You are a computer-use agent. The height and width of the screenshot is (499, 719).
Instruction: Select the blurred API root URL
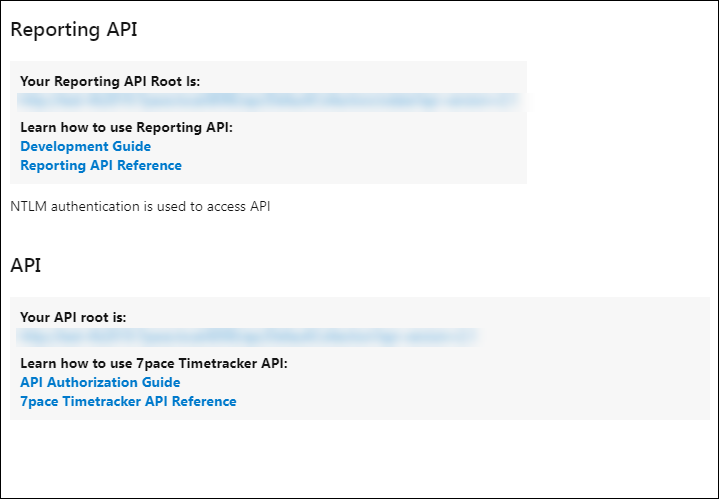coord(248,338)
